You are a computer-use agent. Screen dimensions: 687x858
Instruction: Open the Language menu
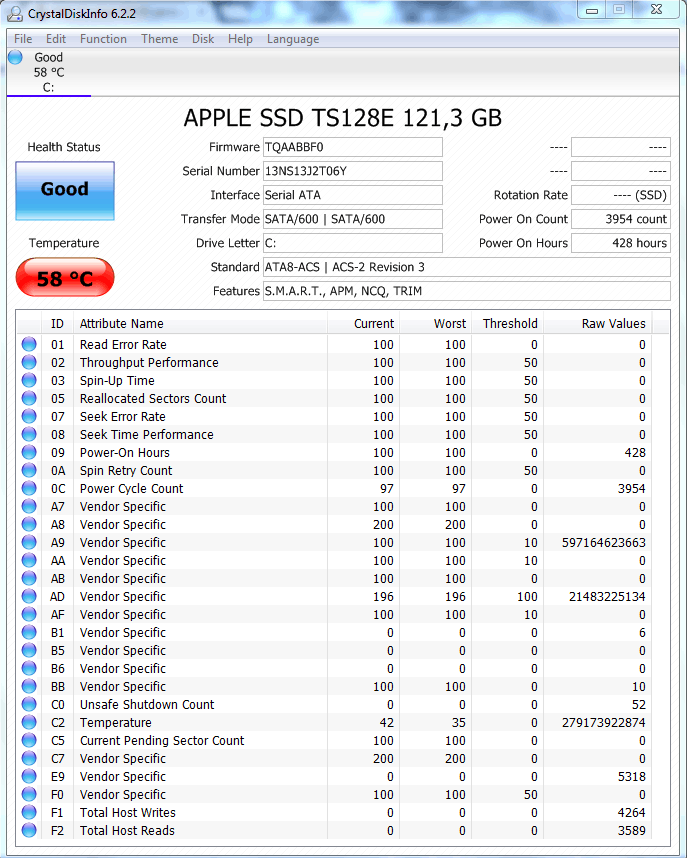coord(293,39)
